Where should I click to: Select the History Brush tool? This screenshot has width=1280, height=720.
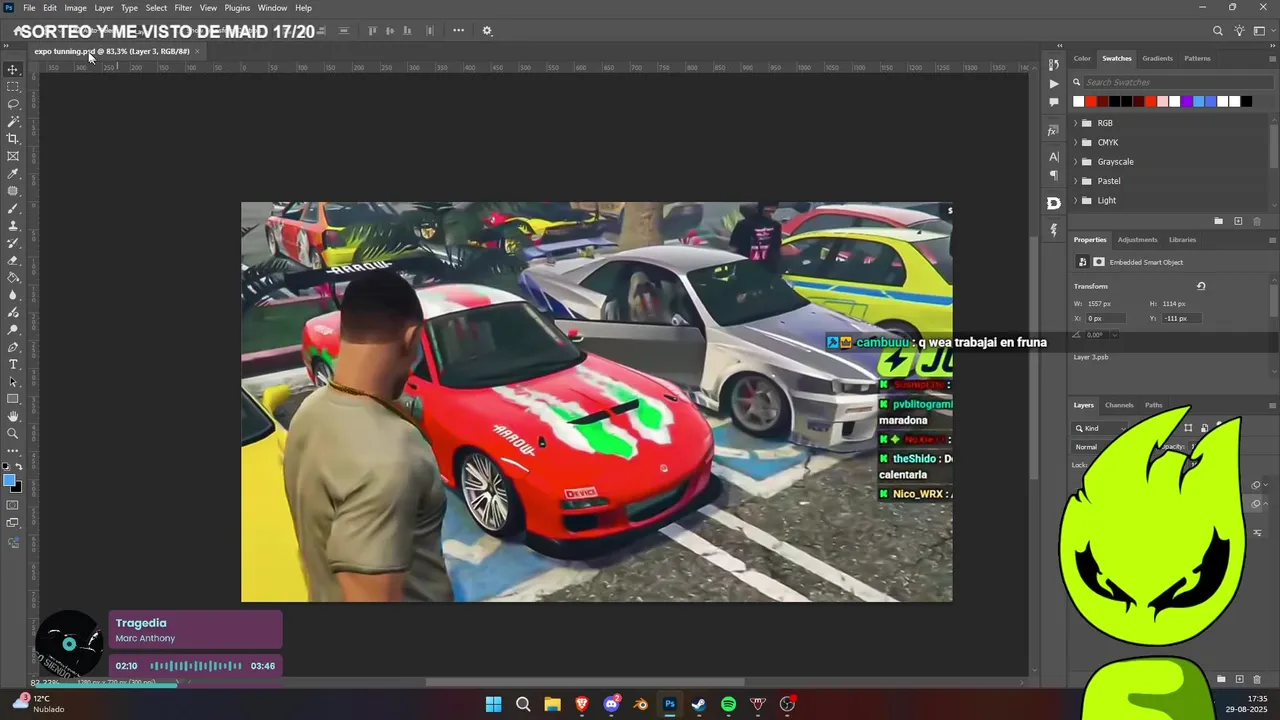(x=13, y=243)
